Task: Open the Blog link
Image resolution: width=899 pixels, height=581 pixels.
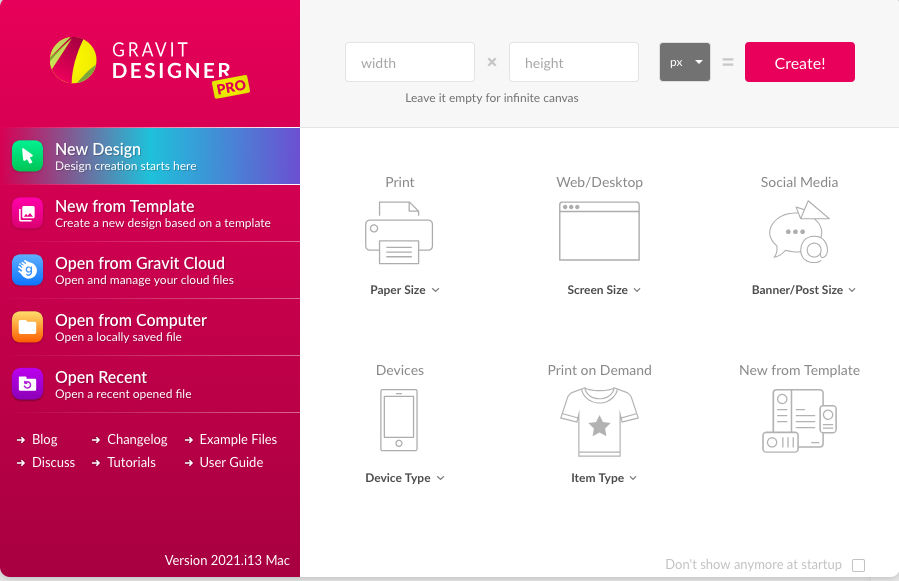Action: tap(37, 440)
